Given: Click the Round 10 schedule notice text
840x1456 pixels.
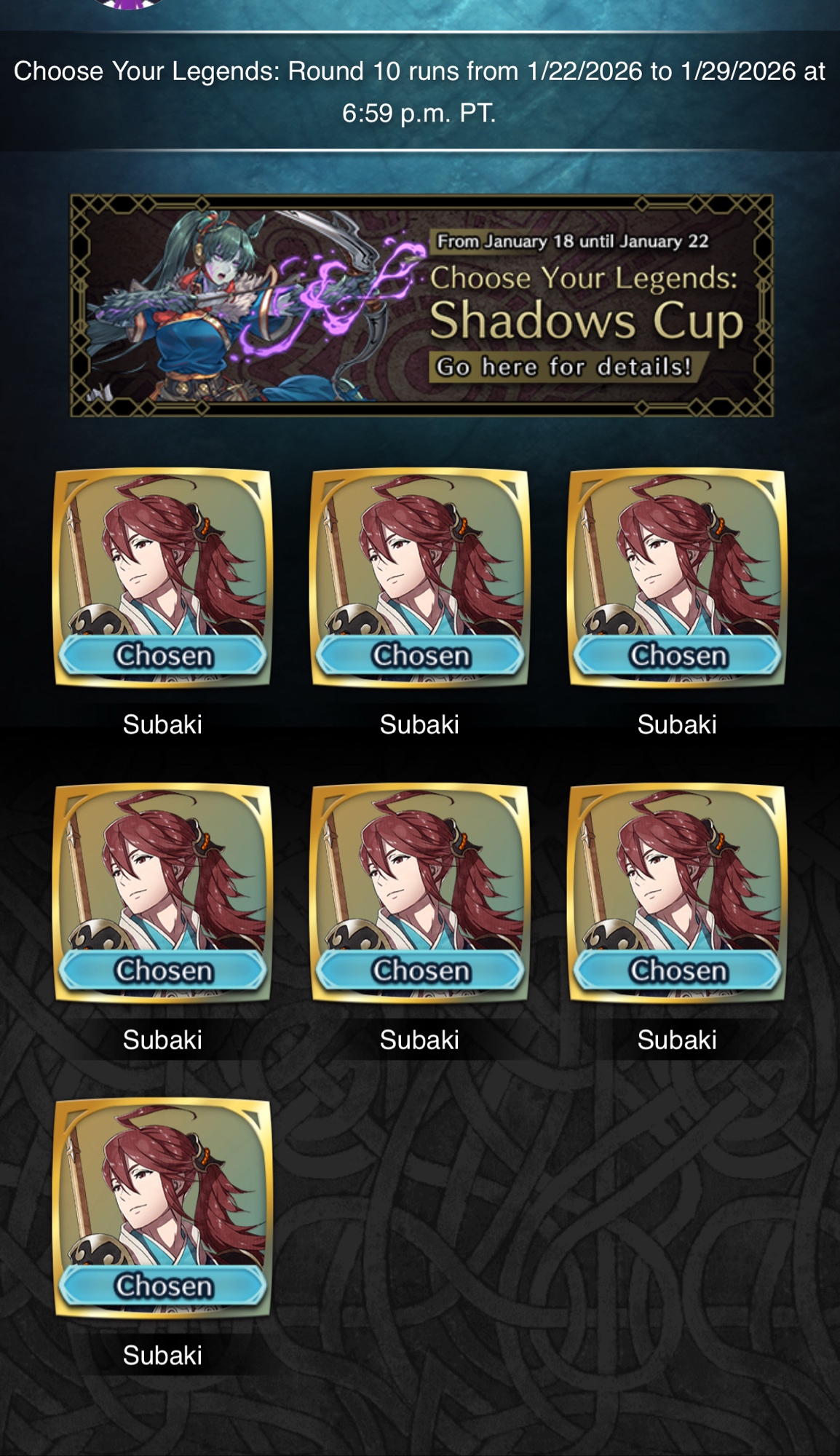Looking at the screenshot, I should (419, 92).
